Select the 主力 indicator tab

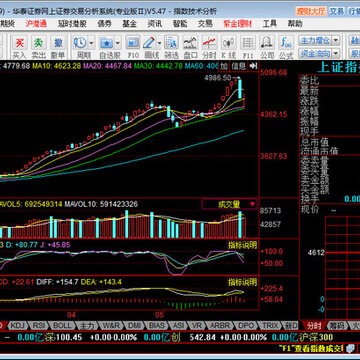[x=86, y=325]
